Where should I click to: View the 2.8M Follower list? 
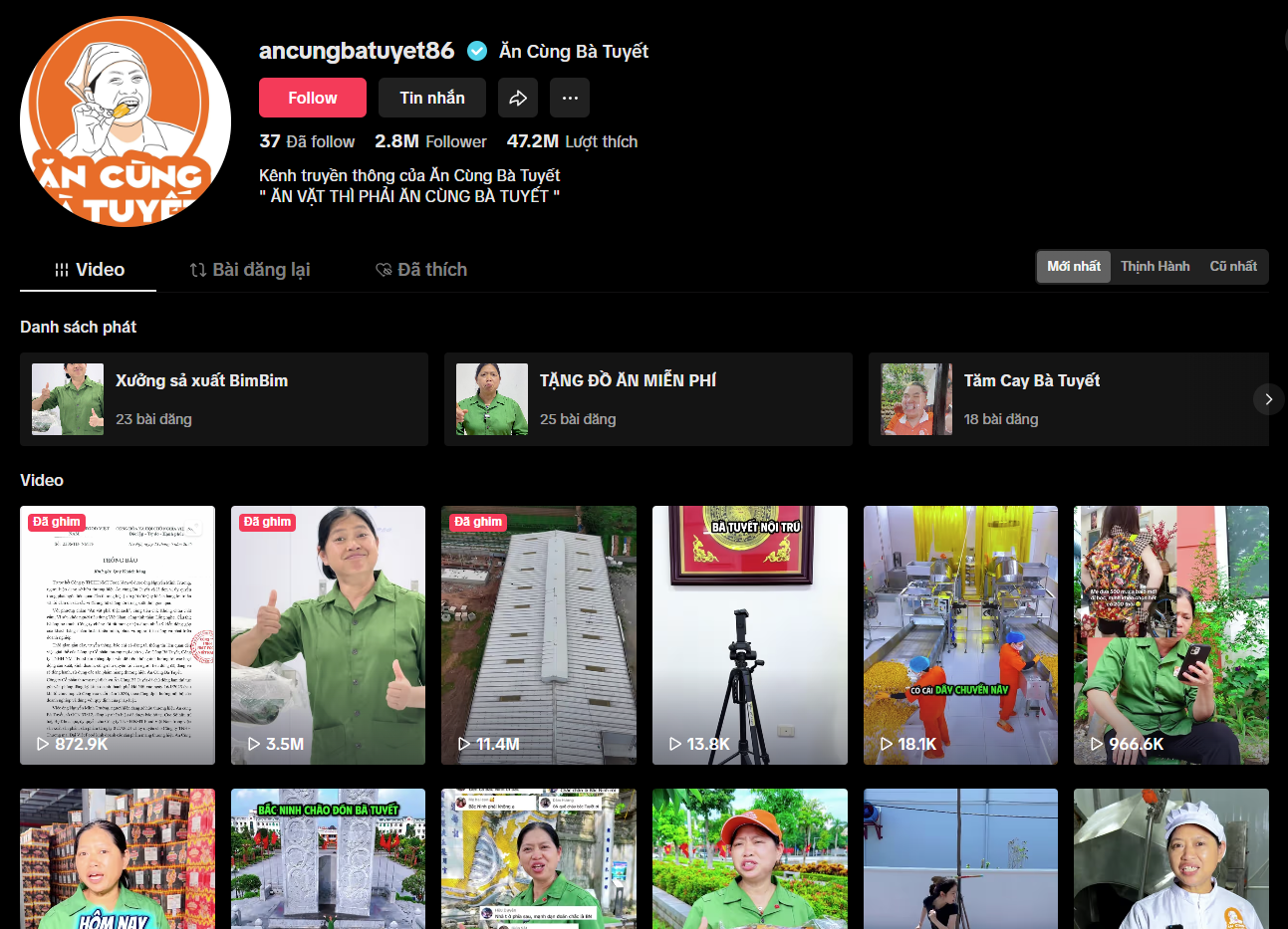pyautogui.click(x=430, y=141)
